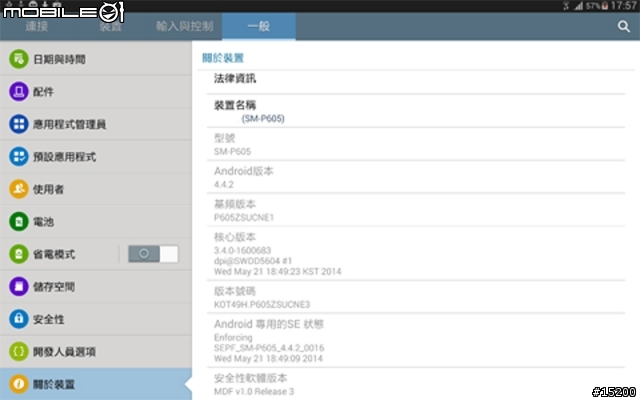Screen dimensions: 640x400
Task: Click the 儲存空間 purple storage icon
Action: pos(19,287)
